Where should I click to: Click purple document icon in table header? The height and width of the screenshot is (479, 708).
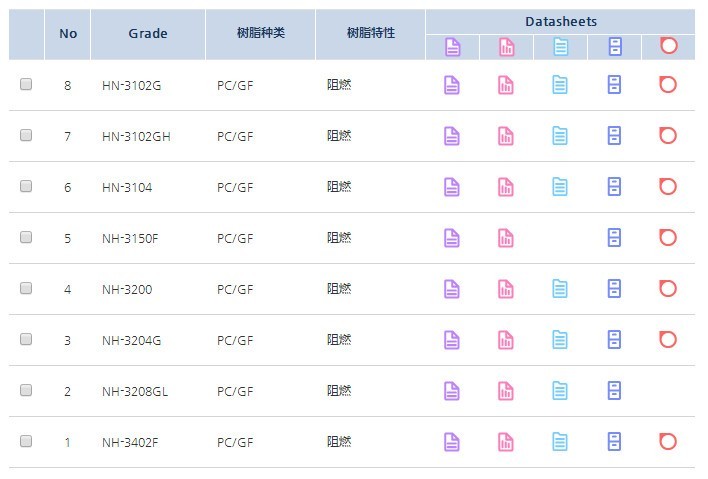(452, 47)
